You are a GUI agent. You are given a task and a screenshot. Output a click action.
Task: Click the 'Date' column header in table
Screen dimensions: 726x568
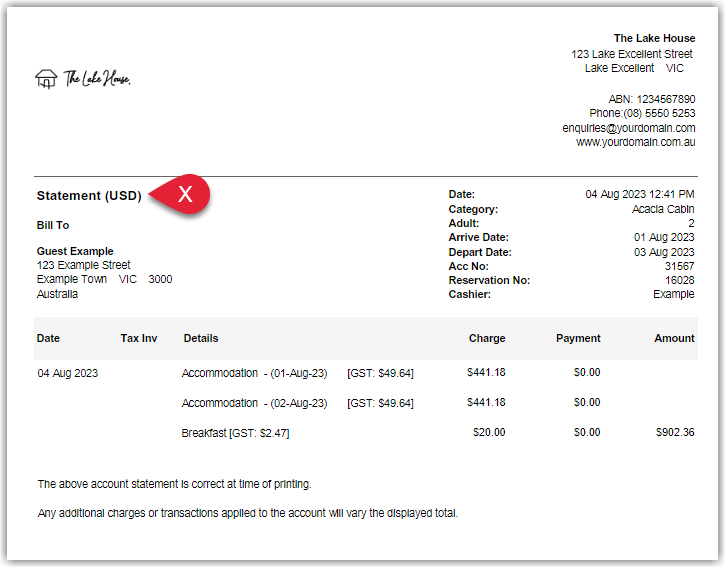coord(48,338)
